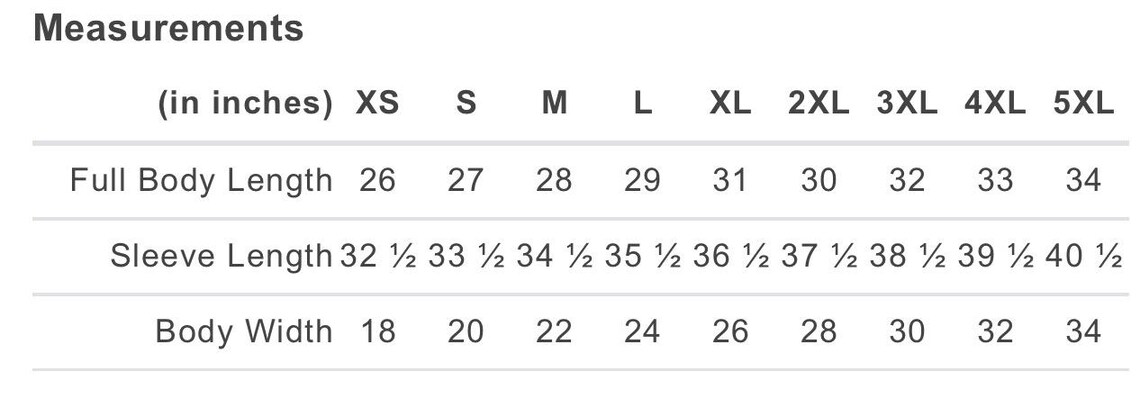
Task: Select the S size column header
Action: click(466, 103)
